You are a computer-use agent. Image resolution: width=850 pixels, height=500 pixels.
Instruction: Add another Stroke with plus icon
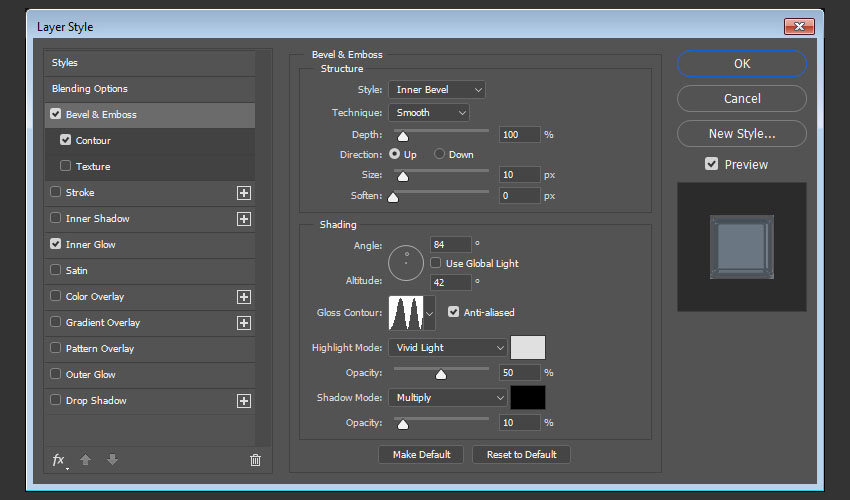tap(243, 193)
